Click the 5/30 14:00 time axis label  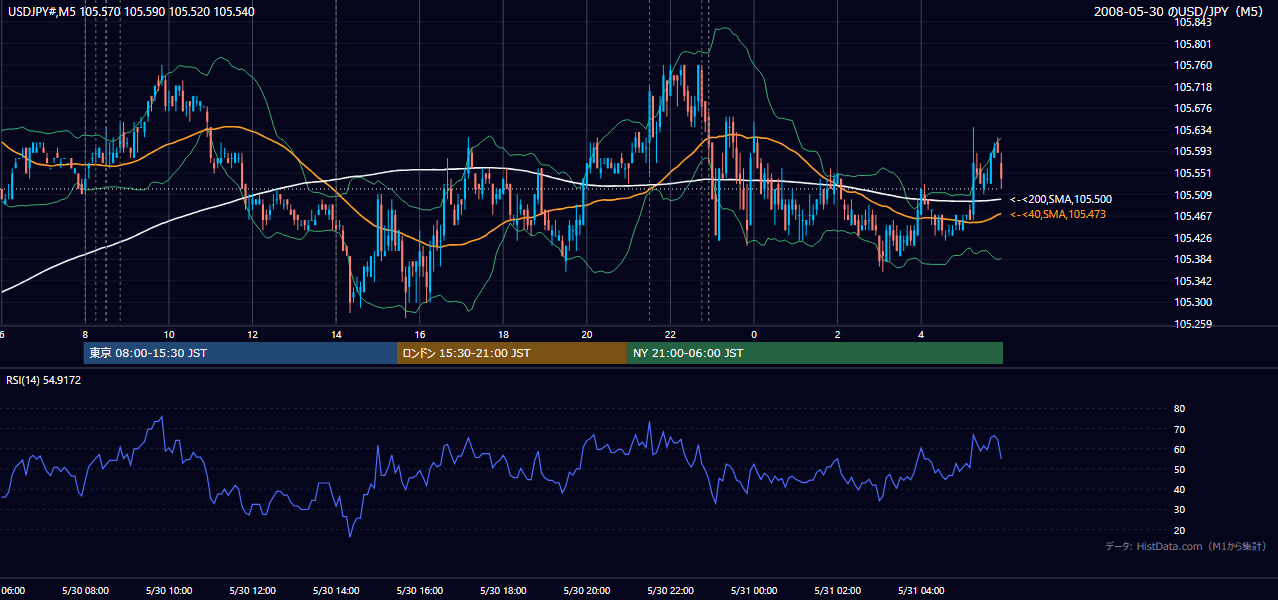[336, 591]
